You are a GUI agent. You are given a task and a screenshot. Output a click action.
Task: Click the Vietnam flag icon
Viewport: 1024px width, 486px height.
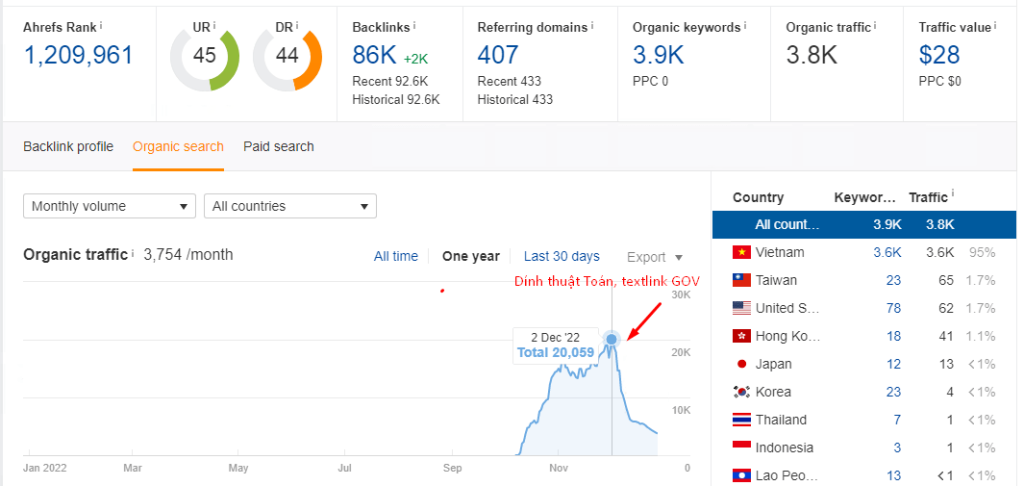pos(741,252)
